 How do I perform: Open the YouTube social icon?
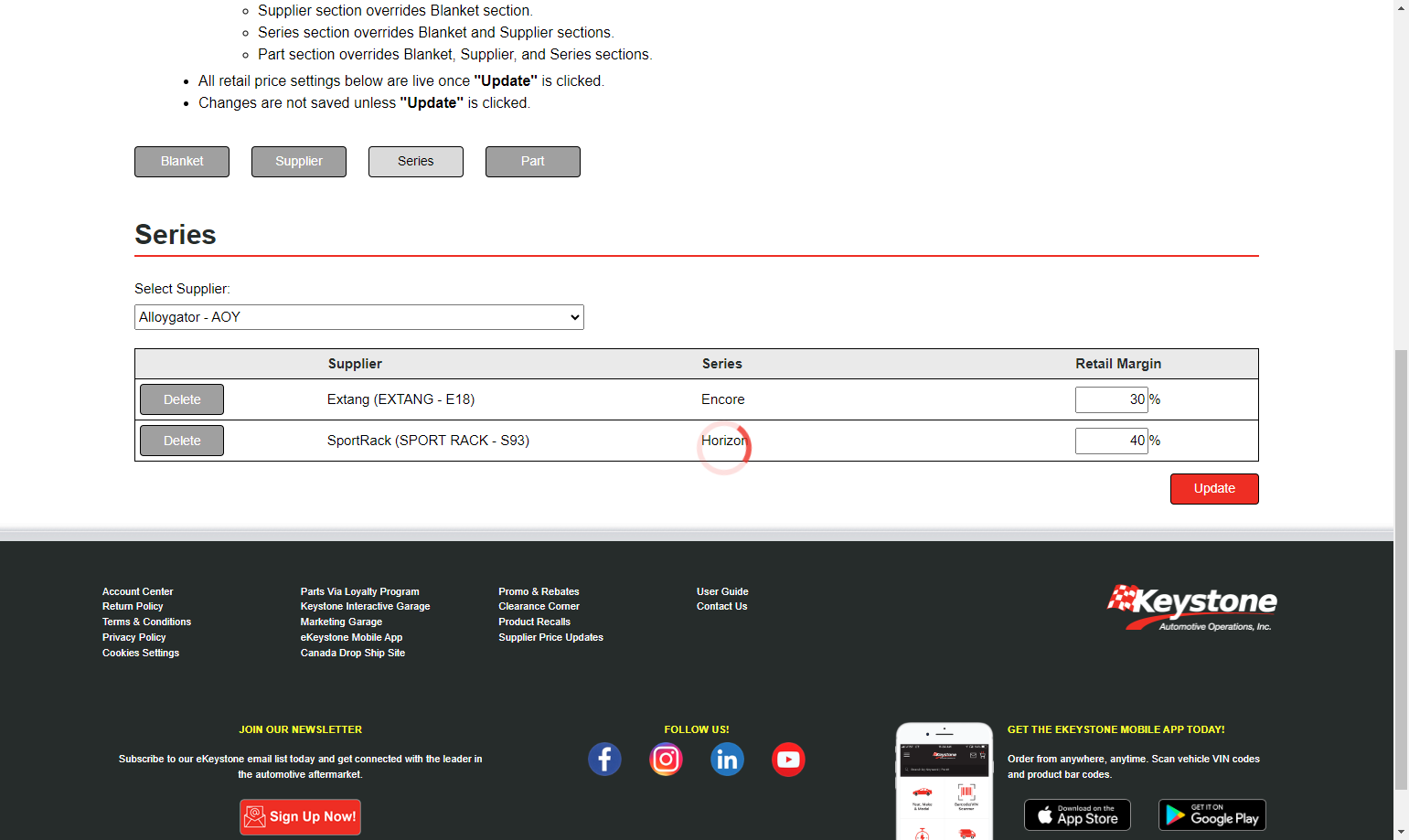pyautogui.click(x=788, y=760)
